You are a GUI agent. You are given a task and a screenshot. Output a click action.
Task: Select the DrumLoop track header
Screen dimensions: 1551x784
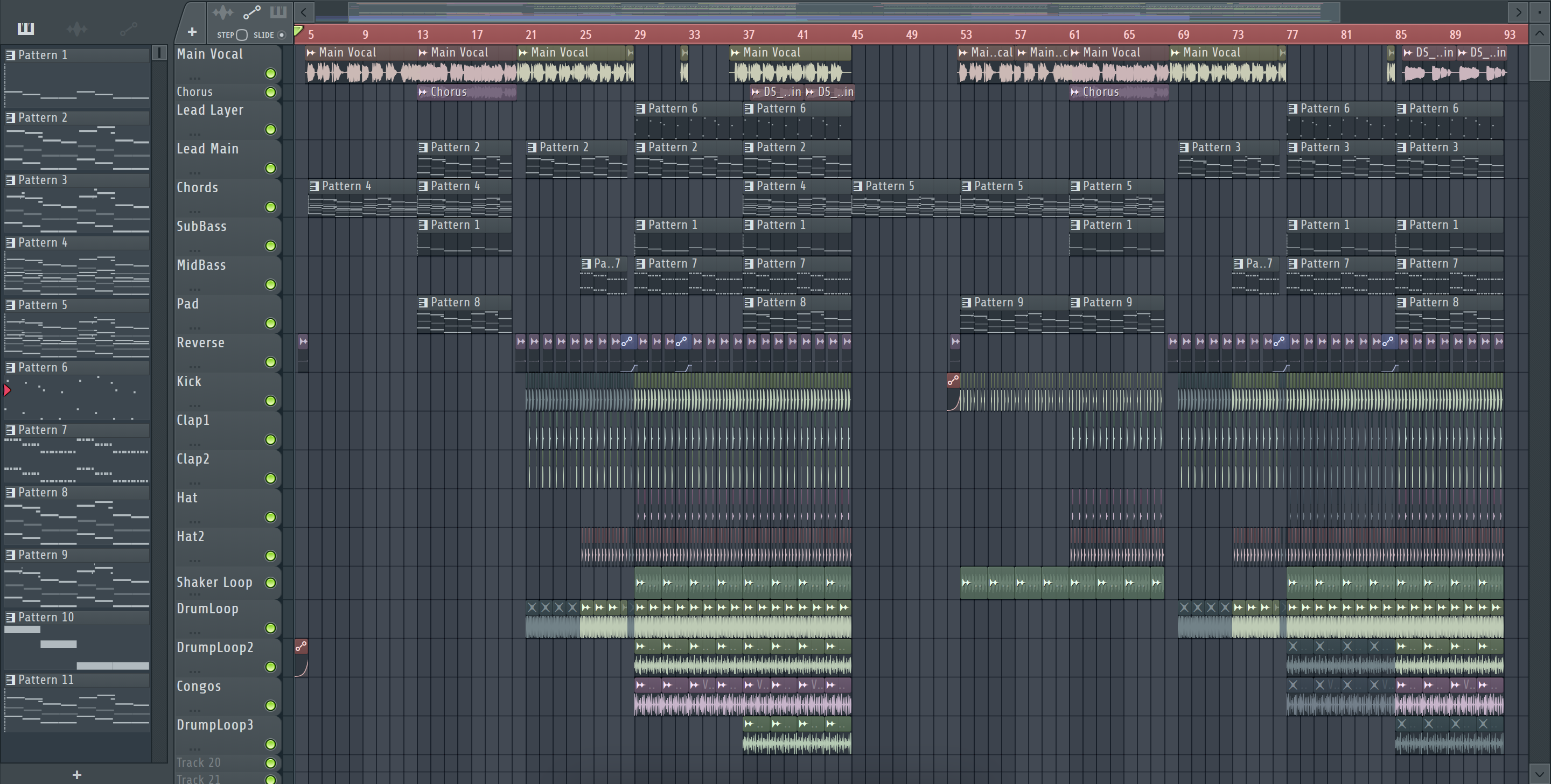click(228, 619)
